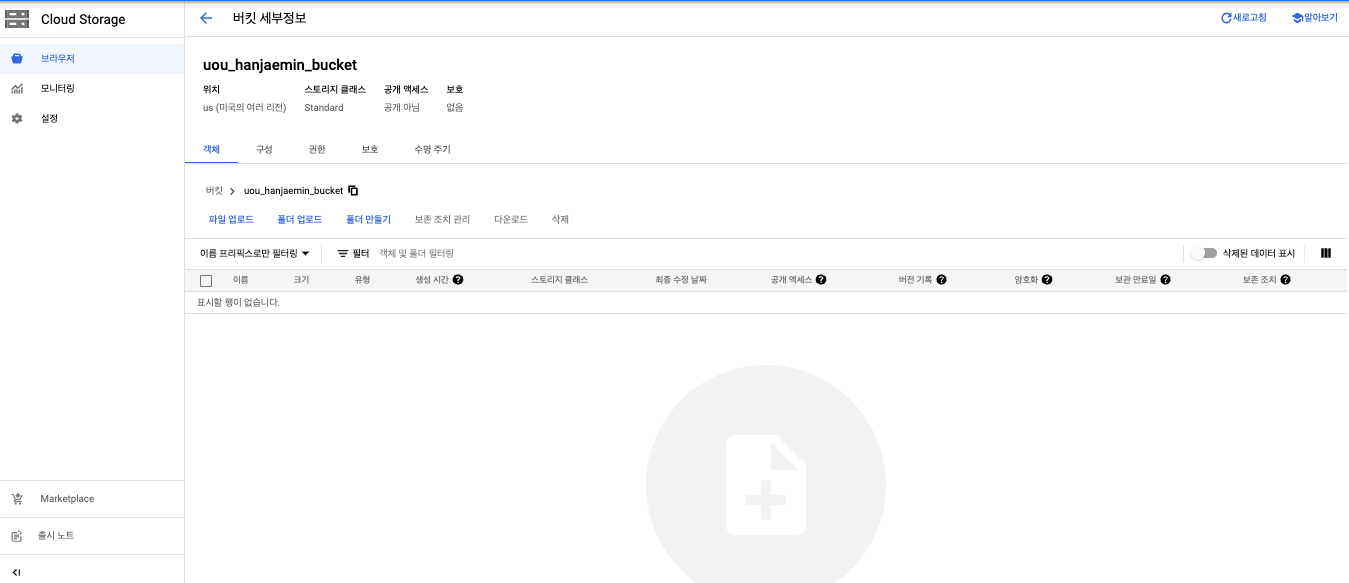Click the Marketplace cart icon
Screen dimensions: 1349x583
17,499
